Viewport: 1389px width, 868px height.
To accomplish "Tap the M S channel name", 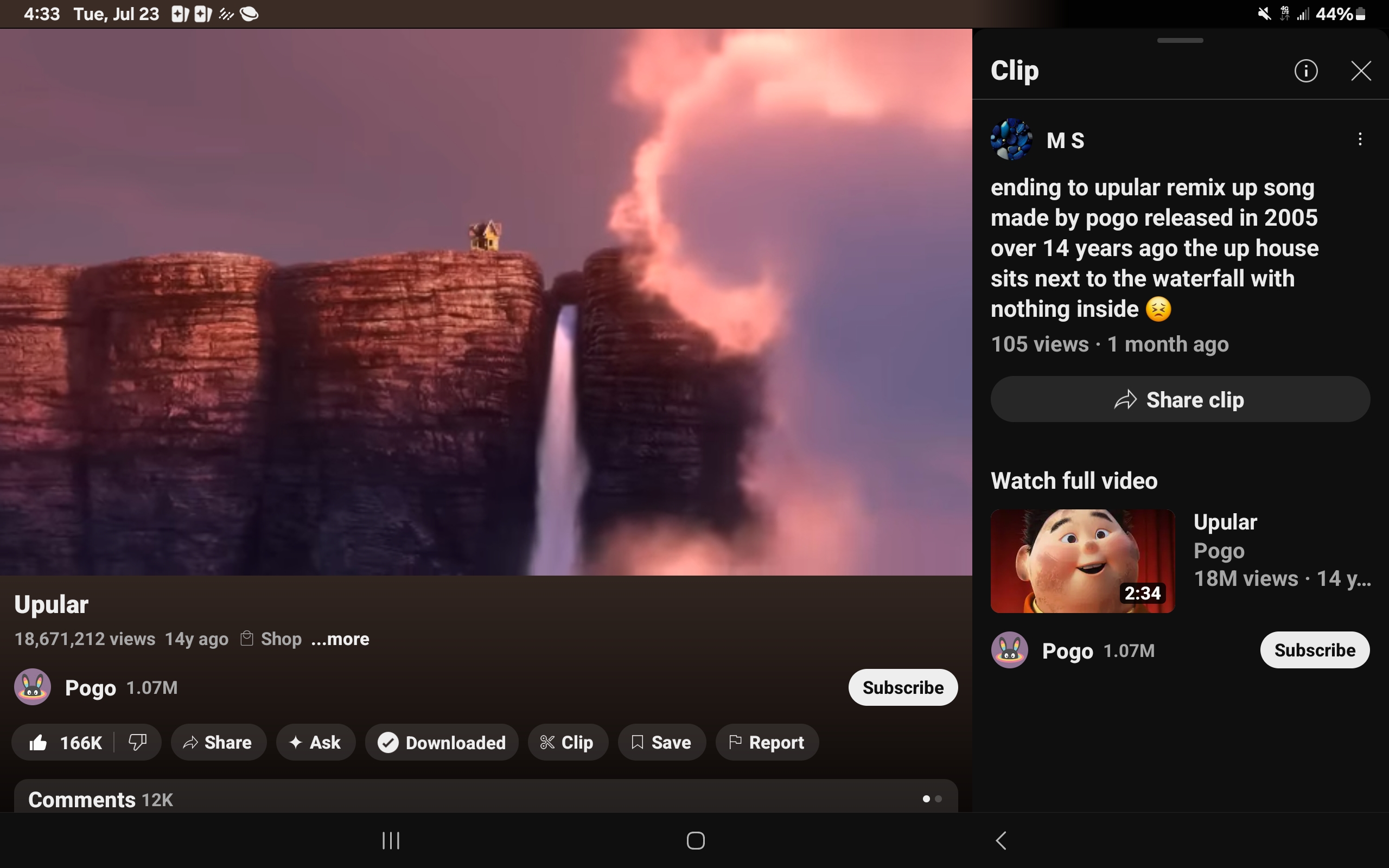I will (1065, 140).
